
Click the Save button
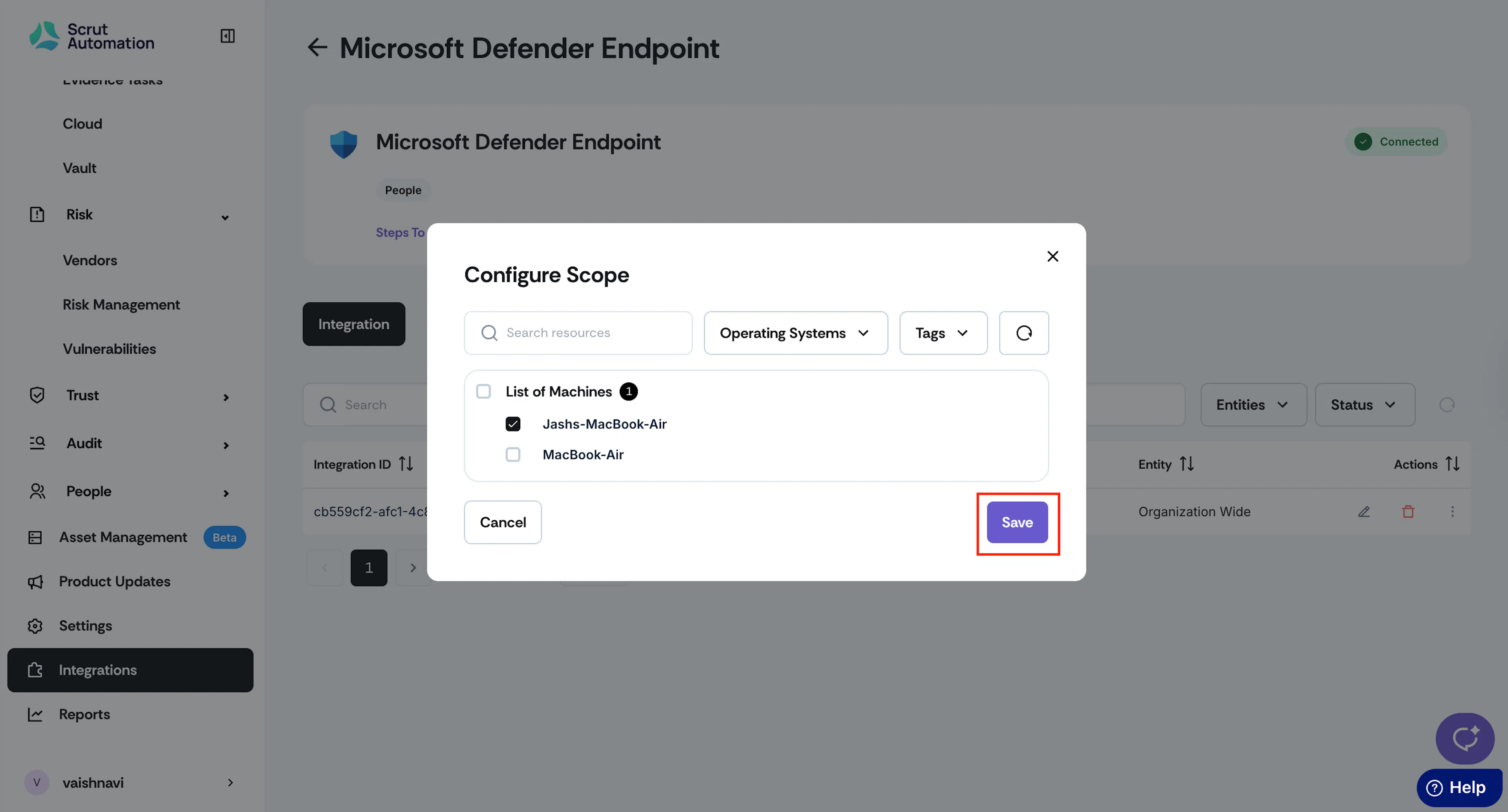tap(1017, 522)
